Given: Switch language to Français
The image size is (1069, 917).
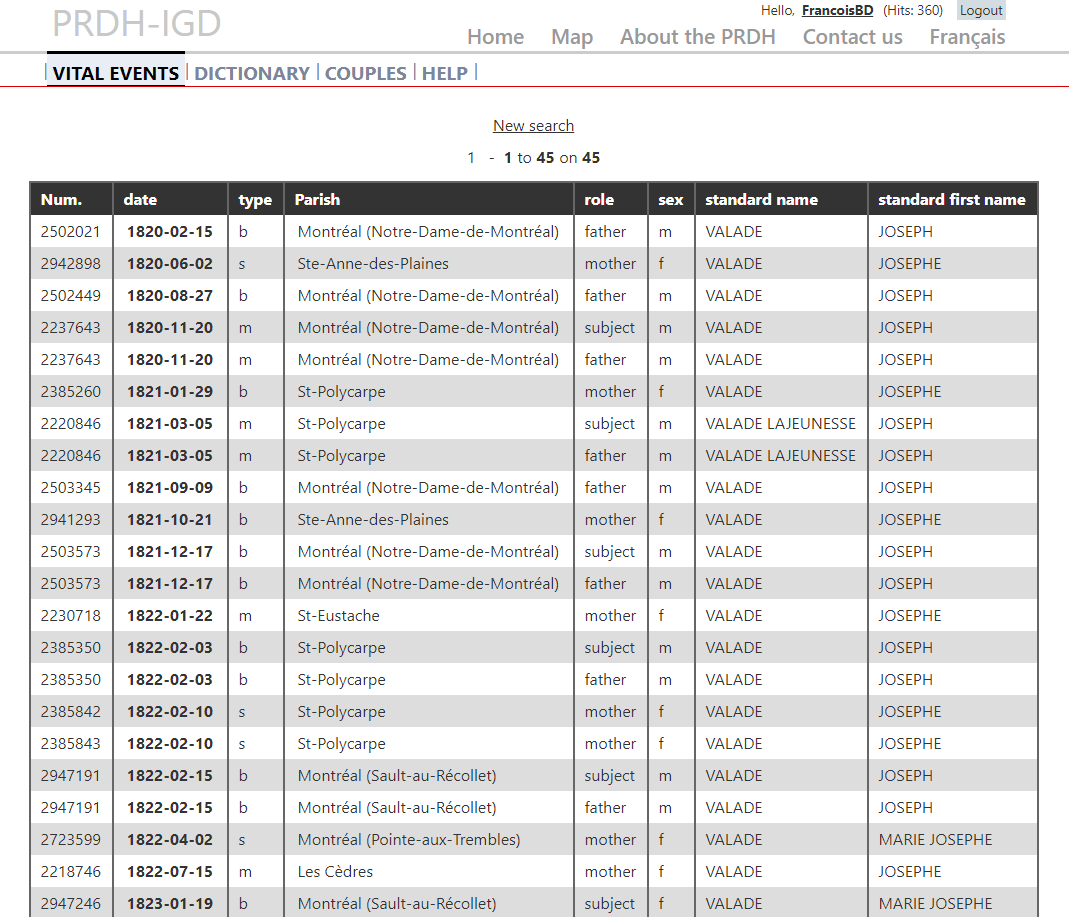Looking at the screenshot, I should tap(967, 37).
